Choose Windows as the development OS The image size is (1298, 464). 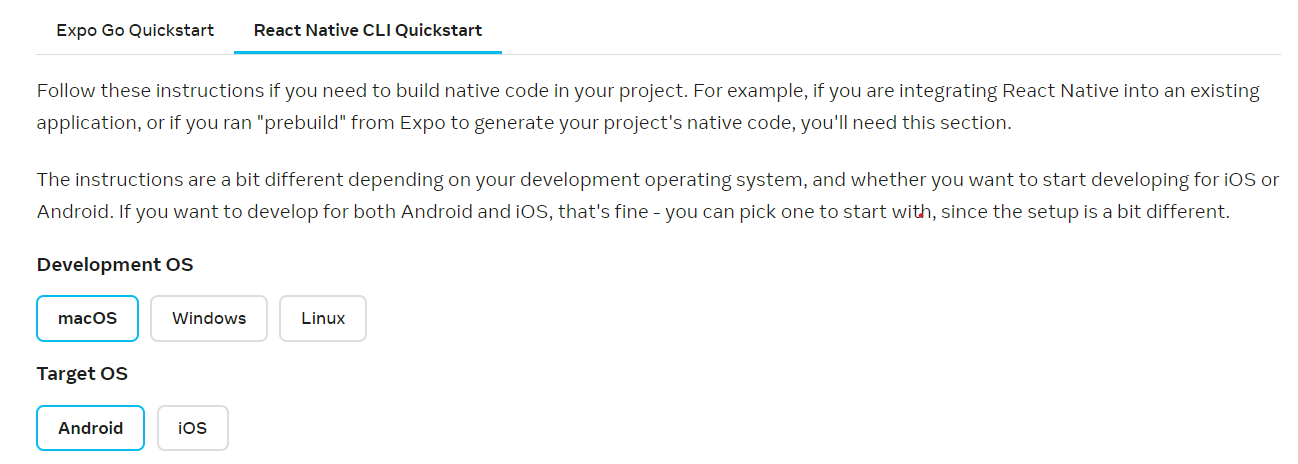[209, 318]
